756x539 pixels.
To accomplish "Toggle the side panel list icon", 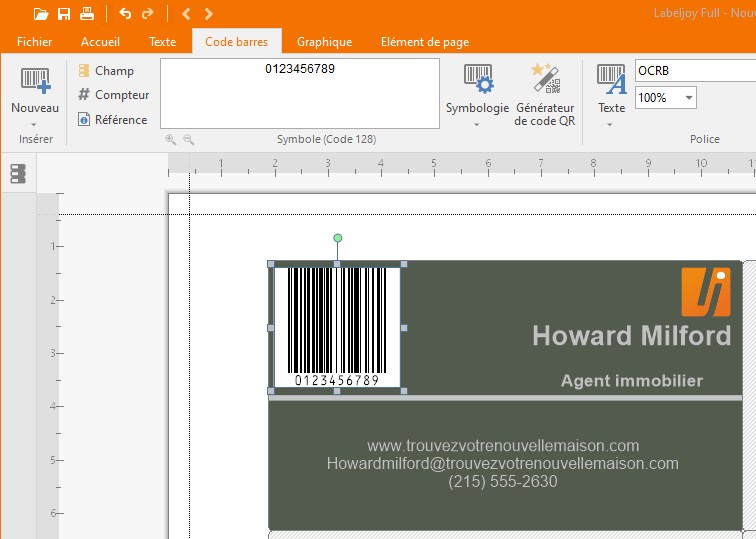I will pyautogui.click(x=18, y=174).
